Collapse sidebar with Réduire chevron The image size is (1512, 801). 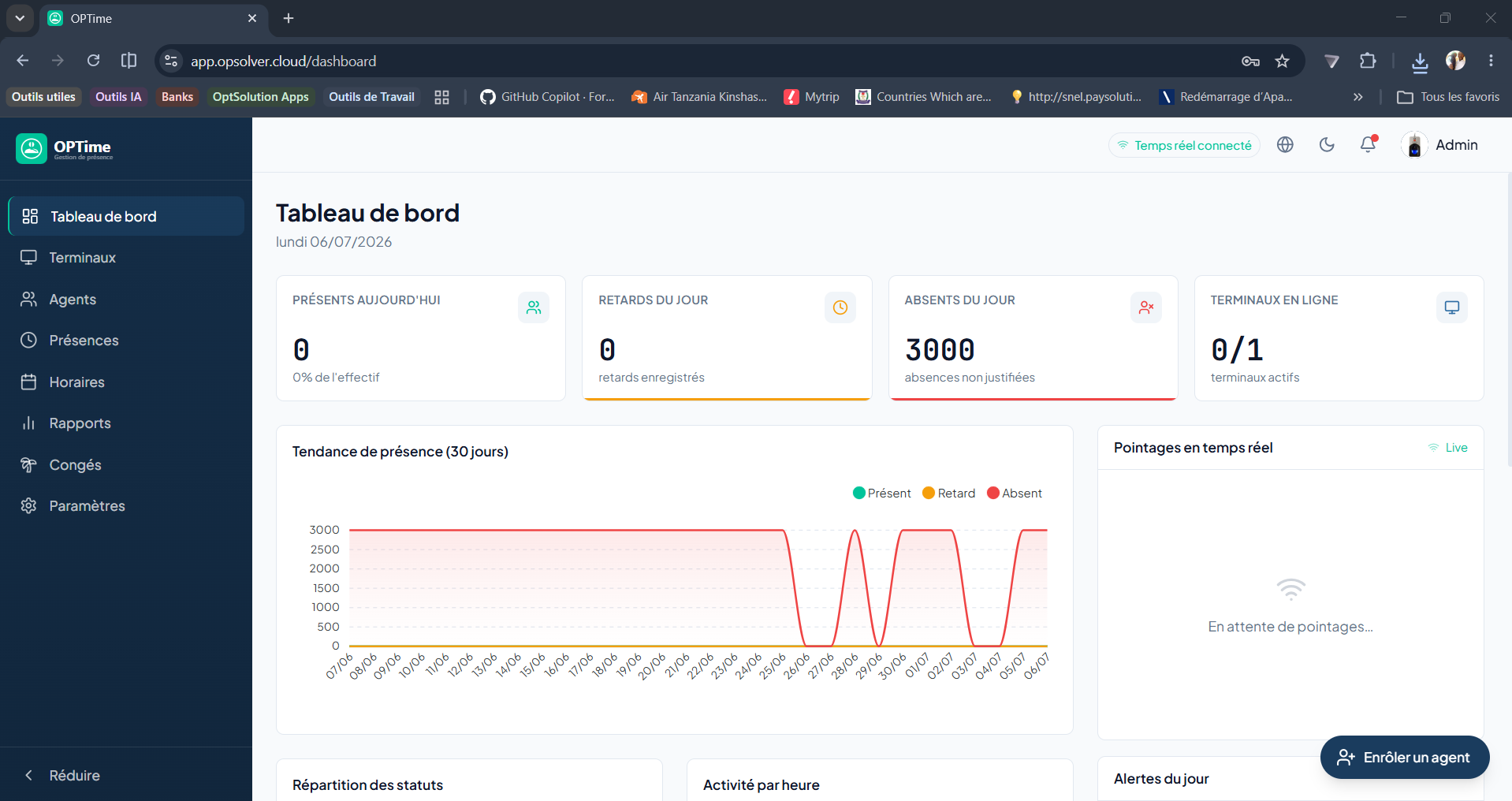29,775
